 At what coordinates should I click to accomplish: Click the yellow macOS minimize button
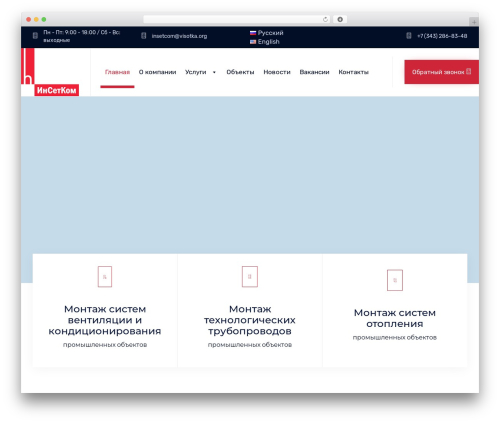point(36,19)
